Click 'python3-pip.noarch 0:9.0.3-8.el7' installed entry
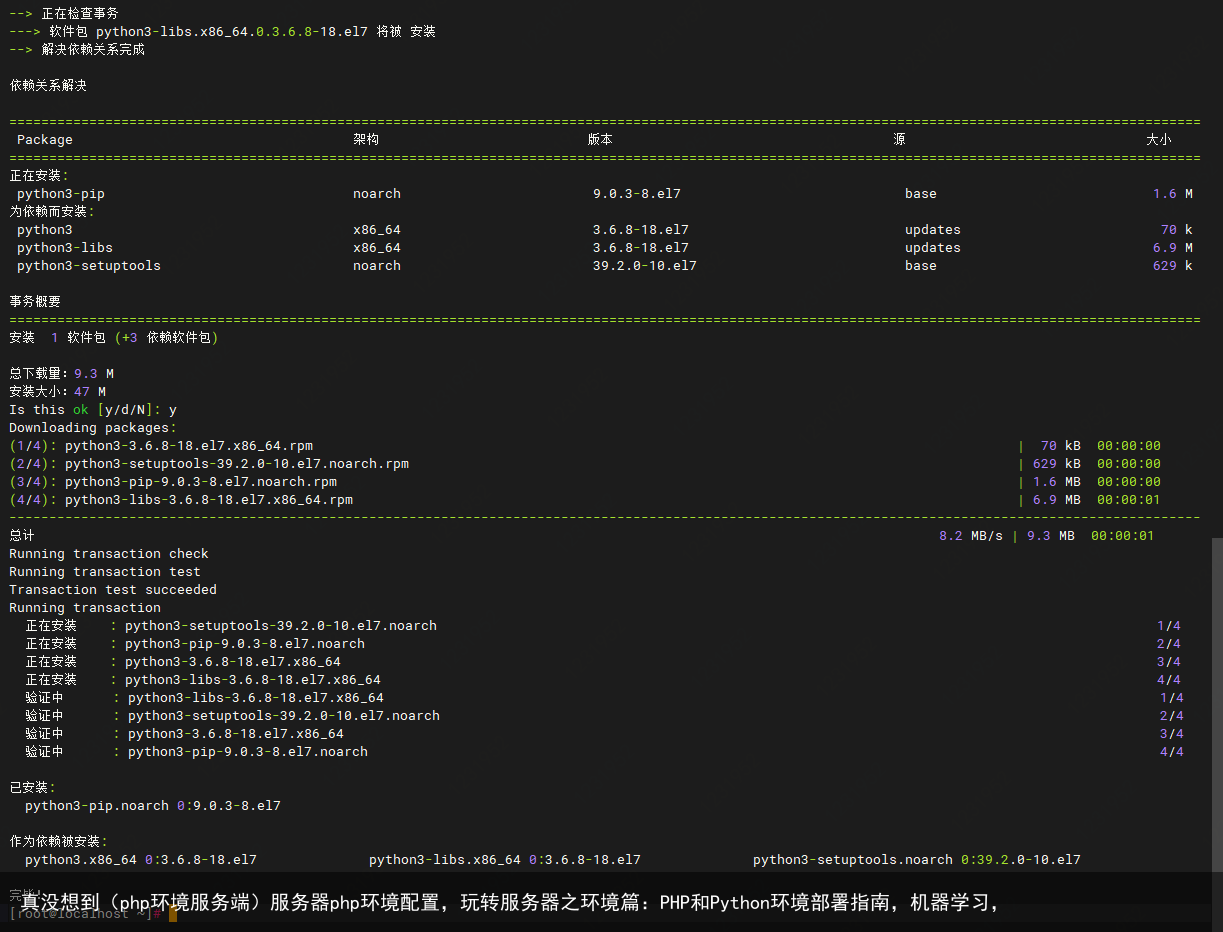 (x=153, y=806)
